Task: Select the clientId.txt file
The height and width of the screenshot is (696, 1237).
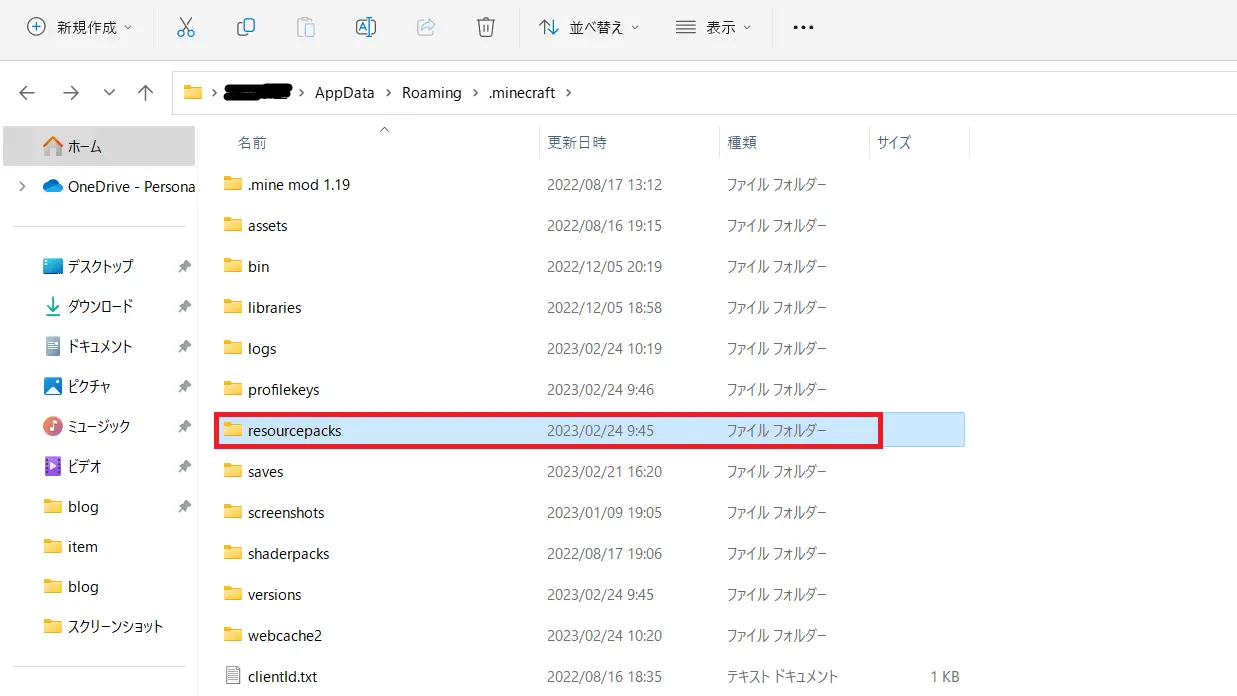Action: pos(282,676)
